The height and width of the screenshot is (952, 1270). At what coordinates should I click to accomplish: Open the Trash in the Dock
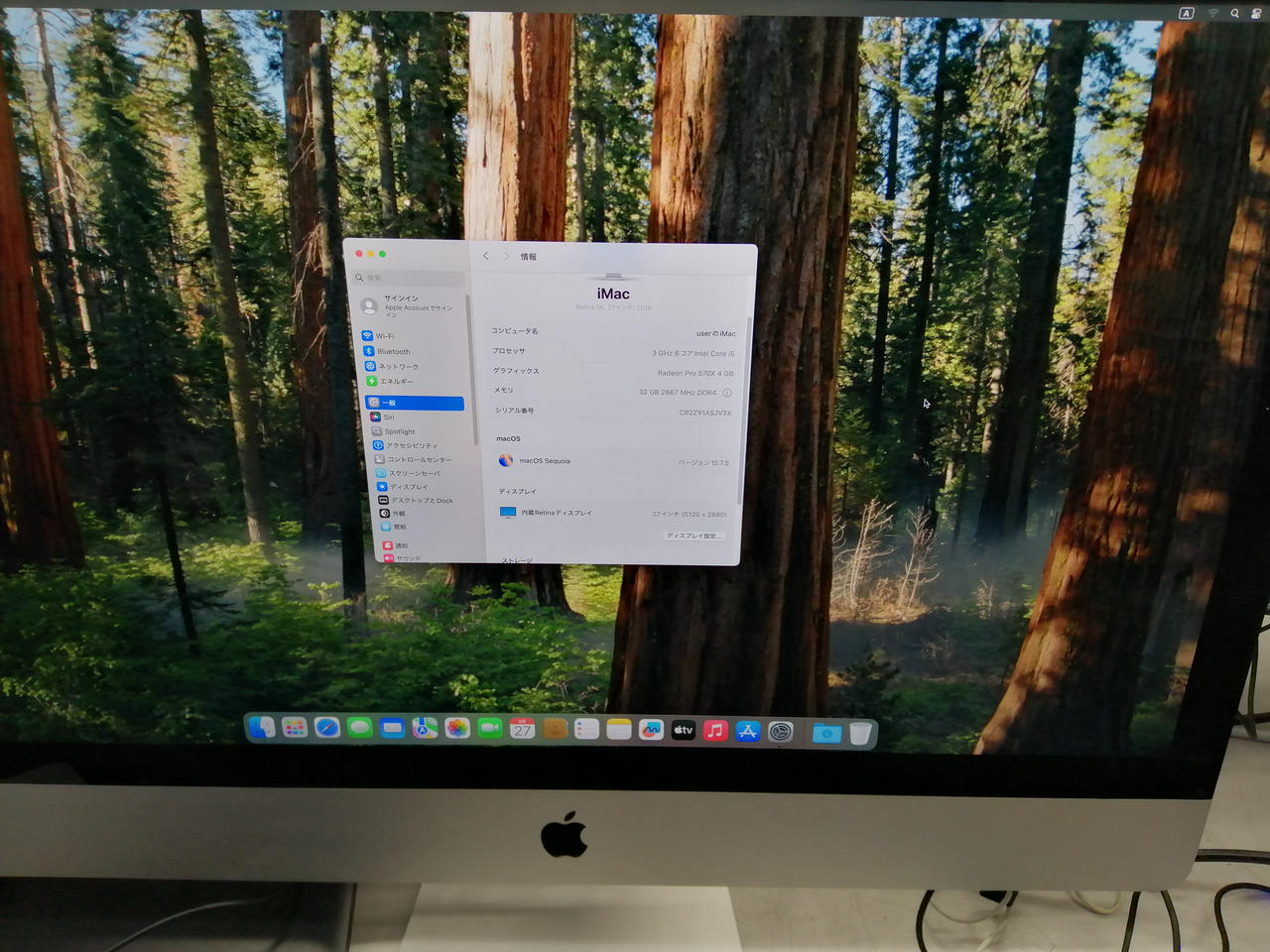point(860,733)
